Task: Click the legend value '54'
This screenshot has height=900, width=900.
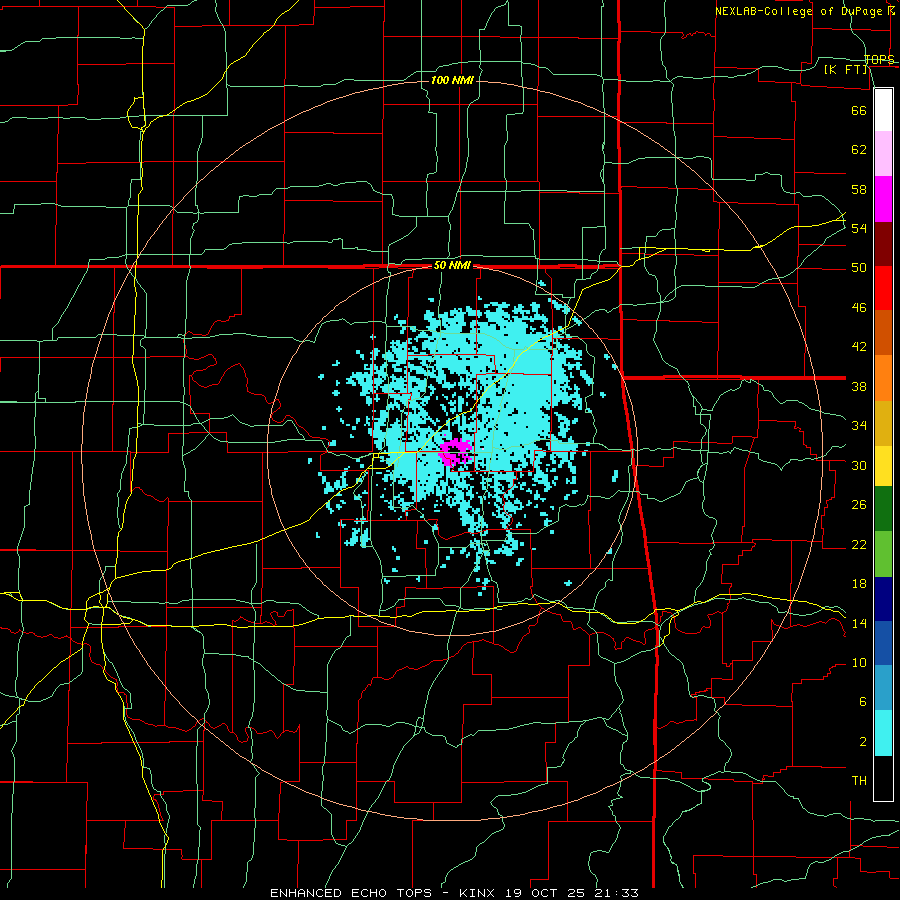Action: 859,228
